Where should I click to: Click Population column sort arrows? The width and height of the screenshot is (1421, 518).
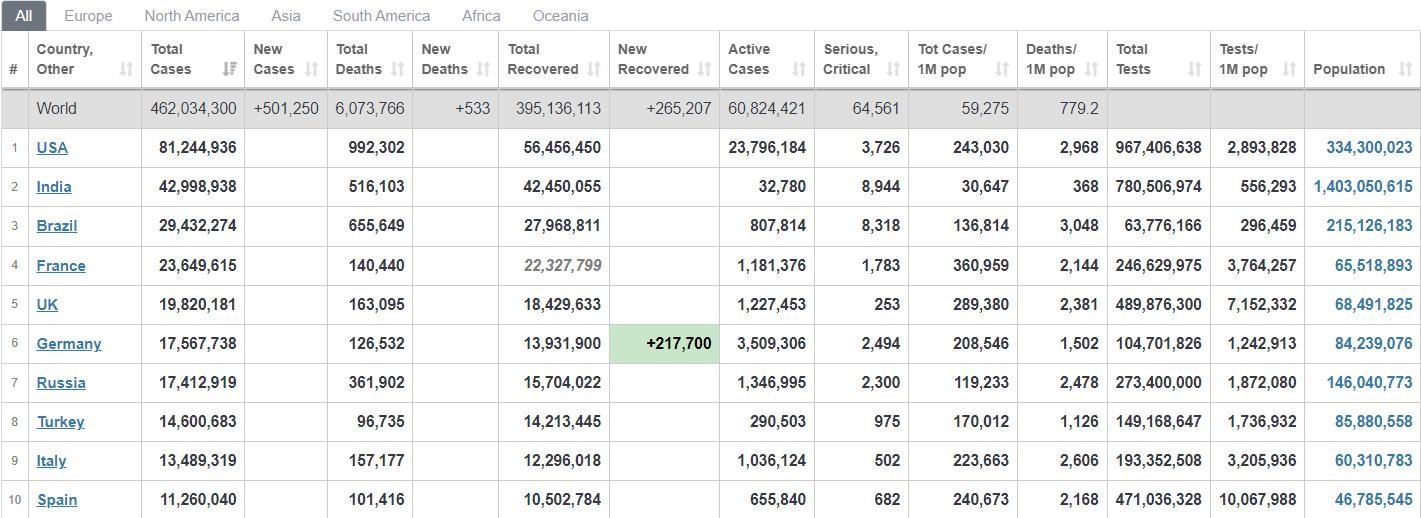pyautogui.click(x=1405, y=69)
